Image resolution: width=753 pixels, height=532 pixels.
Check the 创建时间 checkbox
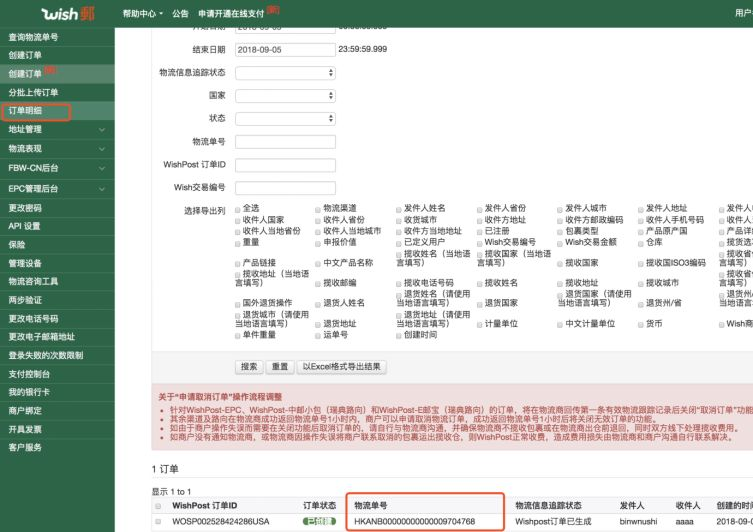click(x=399, y=336)
